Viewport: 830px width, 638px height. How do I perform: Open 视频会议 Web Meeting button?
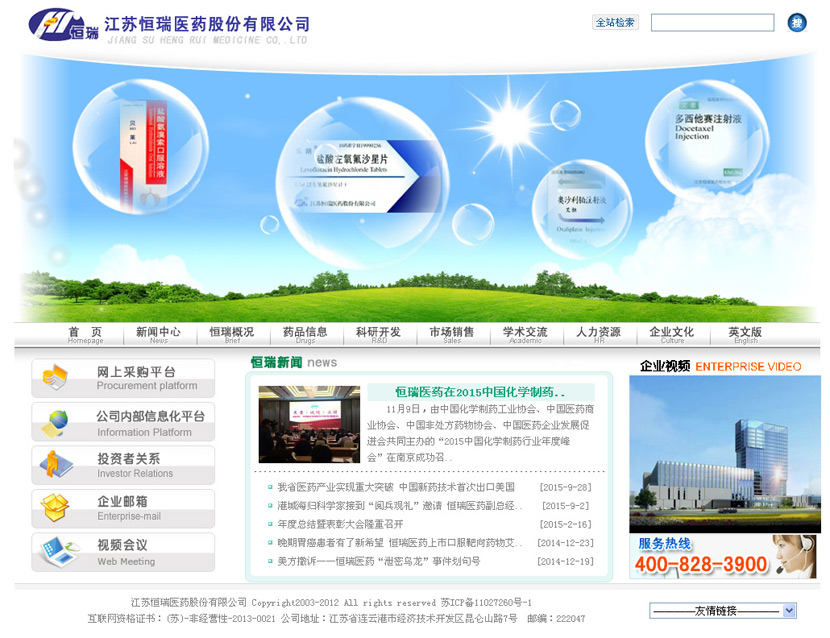point(123,552)
